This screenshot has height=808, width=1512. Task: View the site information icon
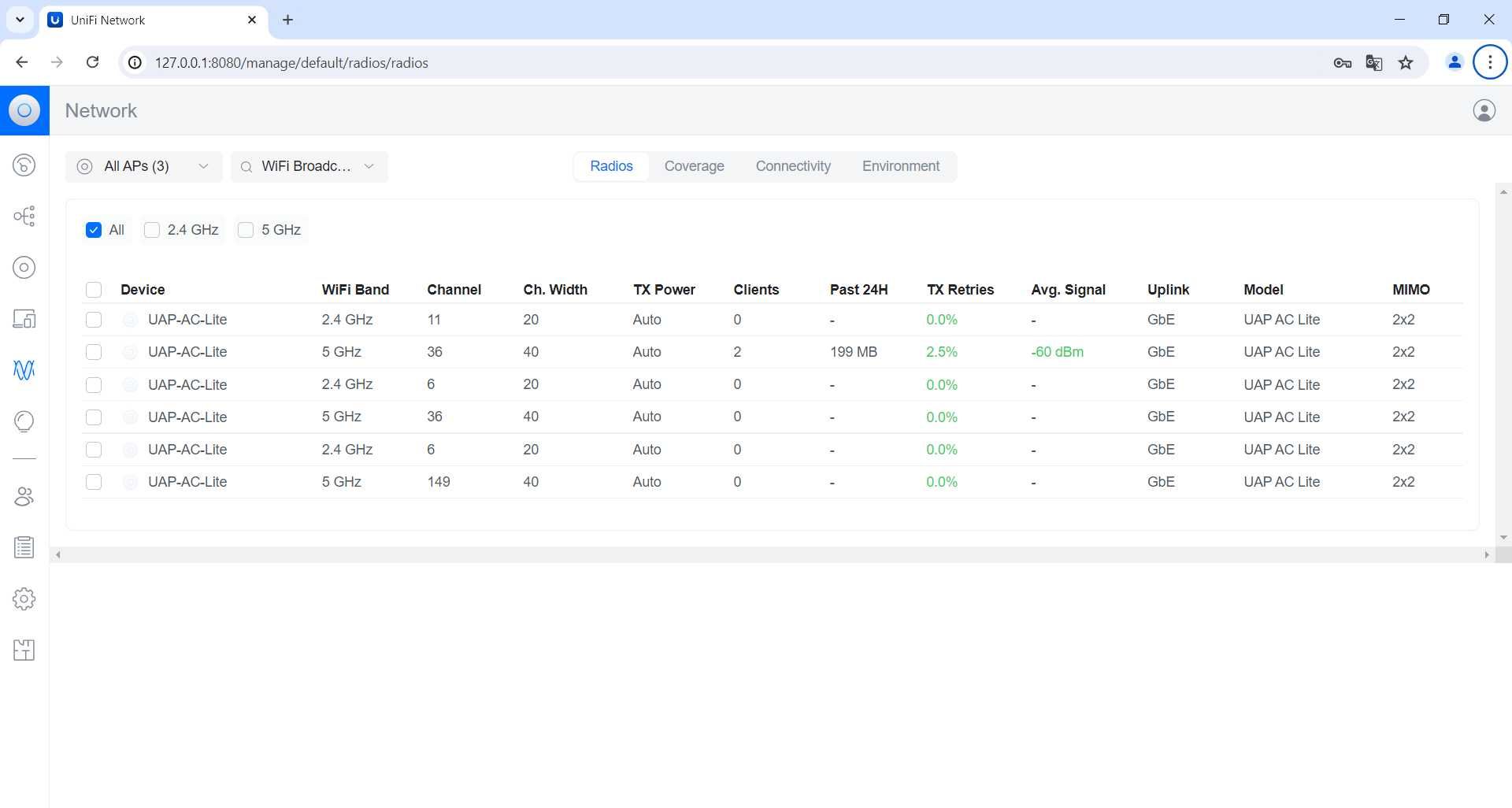[135, 62]
